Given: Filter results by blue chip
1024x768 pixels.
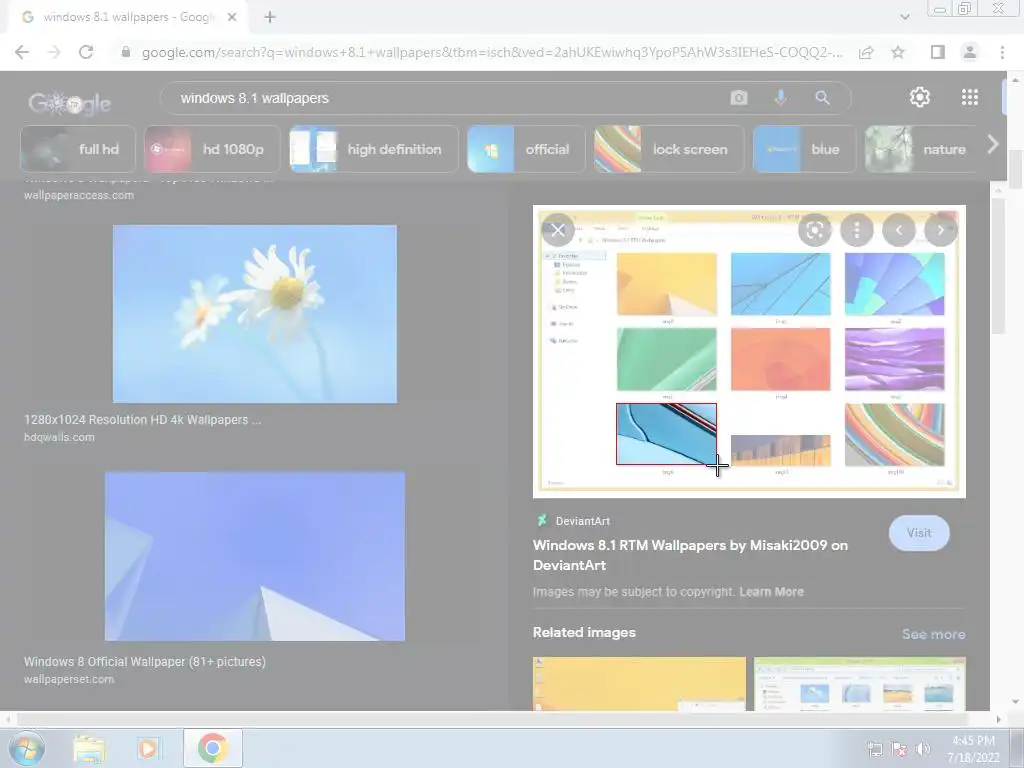Looking at the screenshot, I should pyautogui.click(x=804, y=150).
